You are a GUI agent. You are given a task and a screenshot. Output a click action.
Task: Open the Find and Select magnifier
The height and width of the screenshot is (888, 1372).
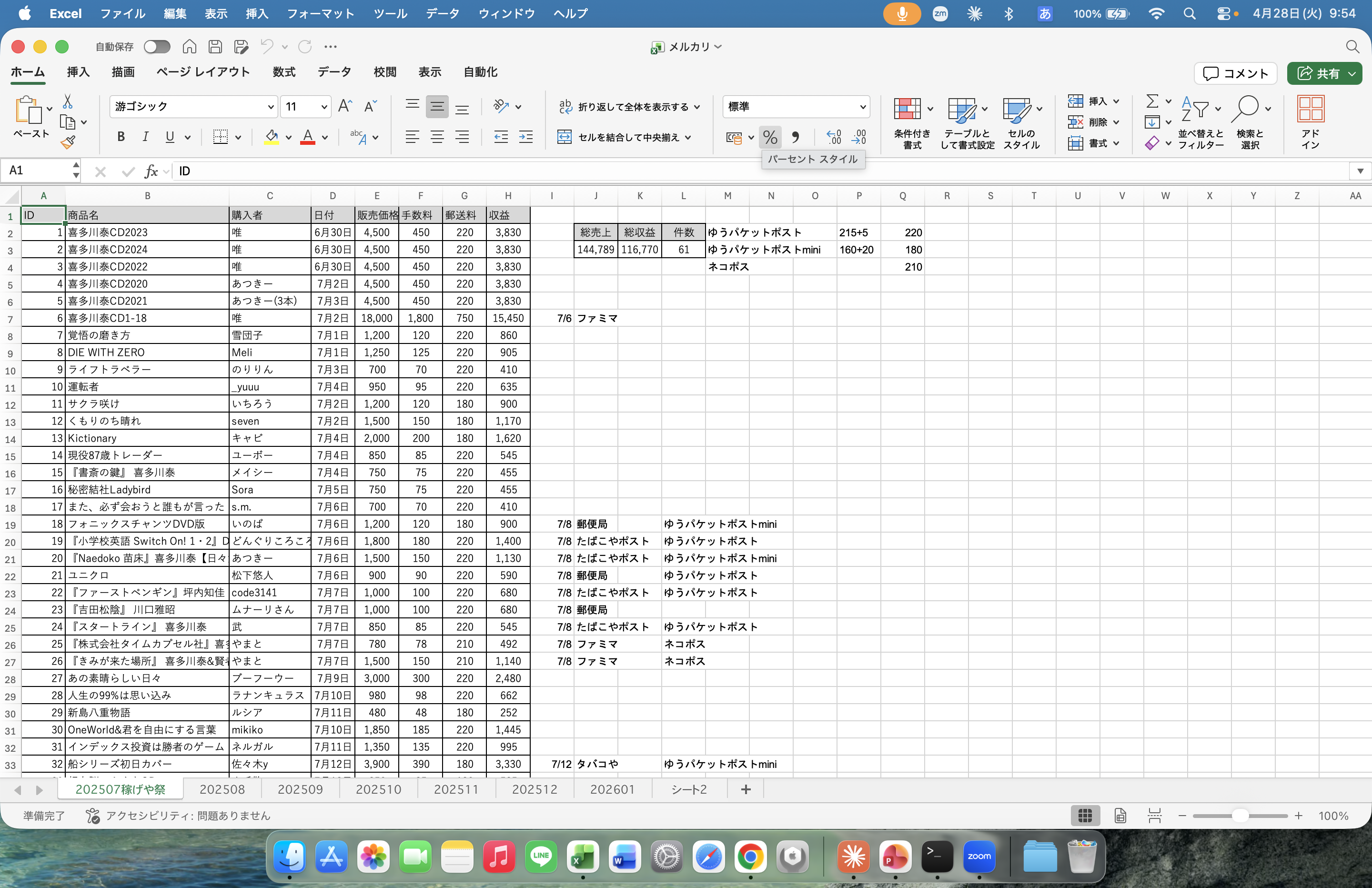pyautogui.click(x=1249, y=122)
